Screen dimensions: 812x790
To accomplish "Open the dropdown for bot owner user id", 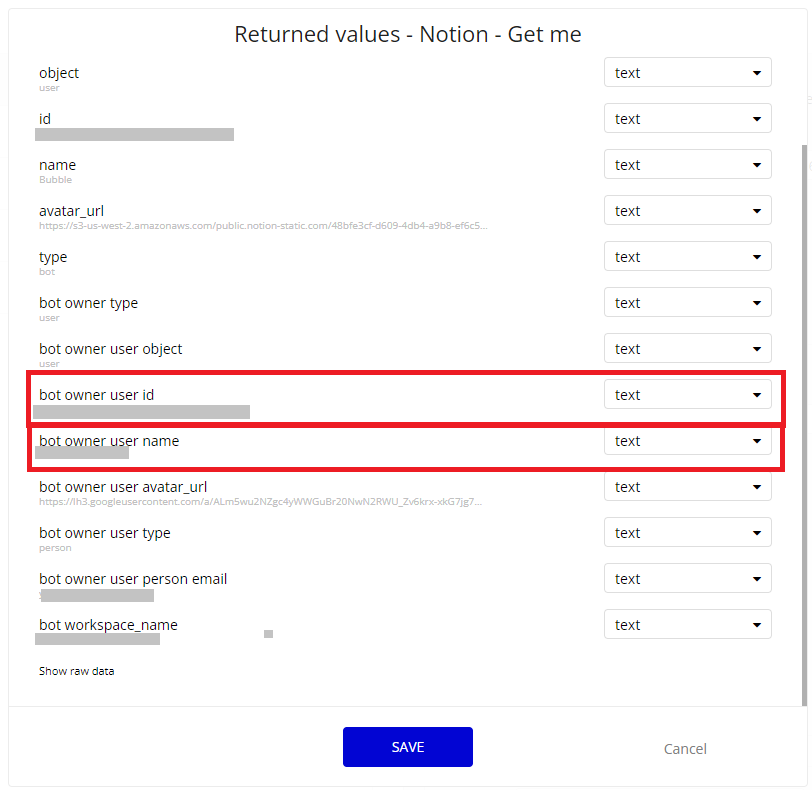I will (x=687, y=394).
